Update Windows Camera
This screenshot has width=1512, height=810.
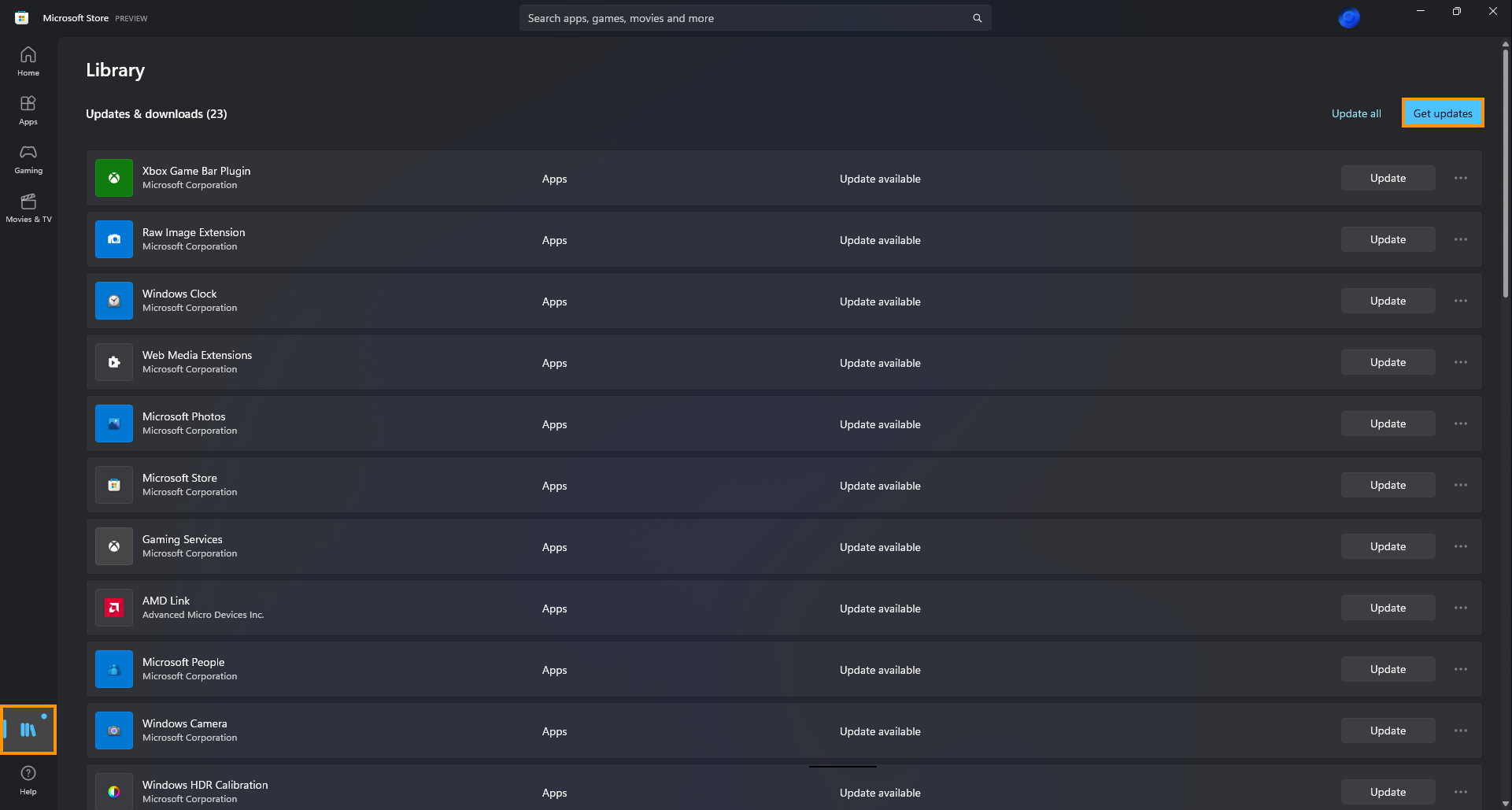click(1388, 730)
